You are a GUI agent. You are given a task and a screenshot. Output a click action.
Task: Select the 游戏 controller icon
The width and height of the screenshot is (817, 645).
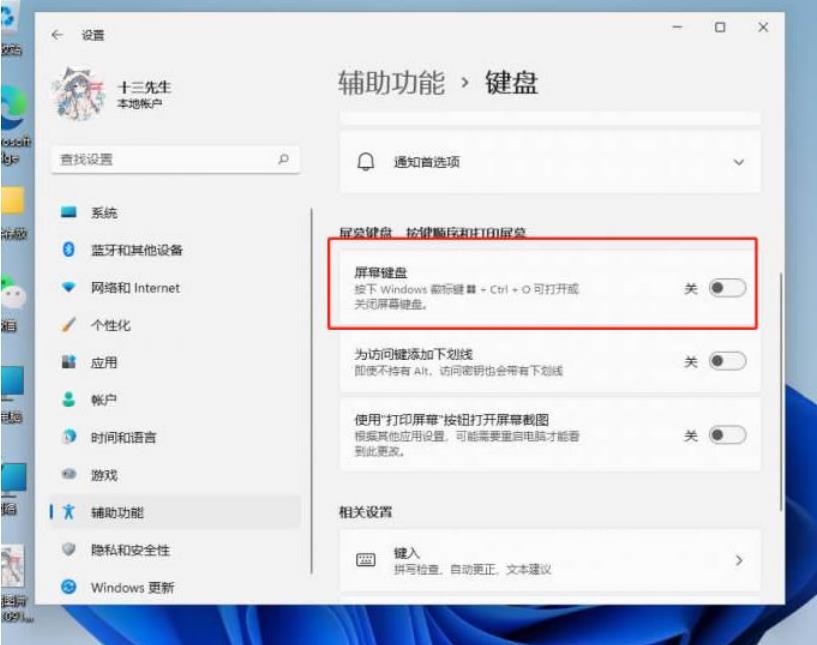(68, 474)
